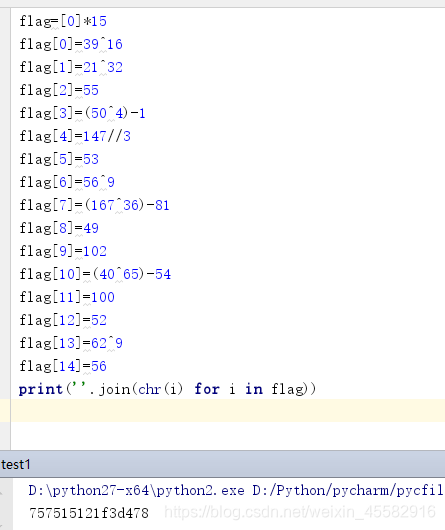The width and height of the screenshot is (445, 530).
Task: Click the line flag[7]=(167^36)-81
Action: [94, 206]
